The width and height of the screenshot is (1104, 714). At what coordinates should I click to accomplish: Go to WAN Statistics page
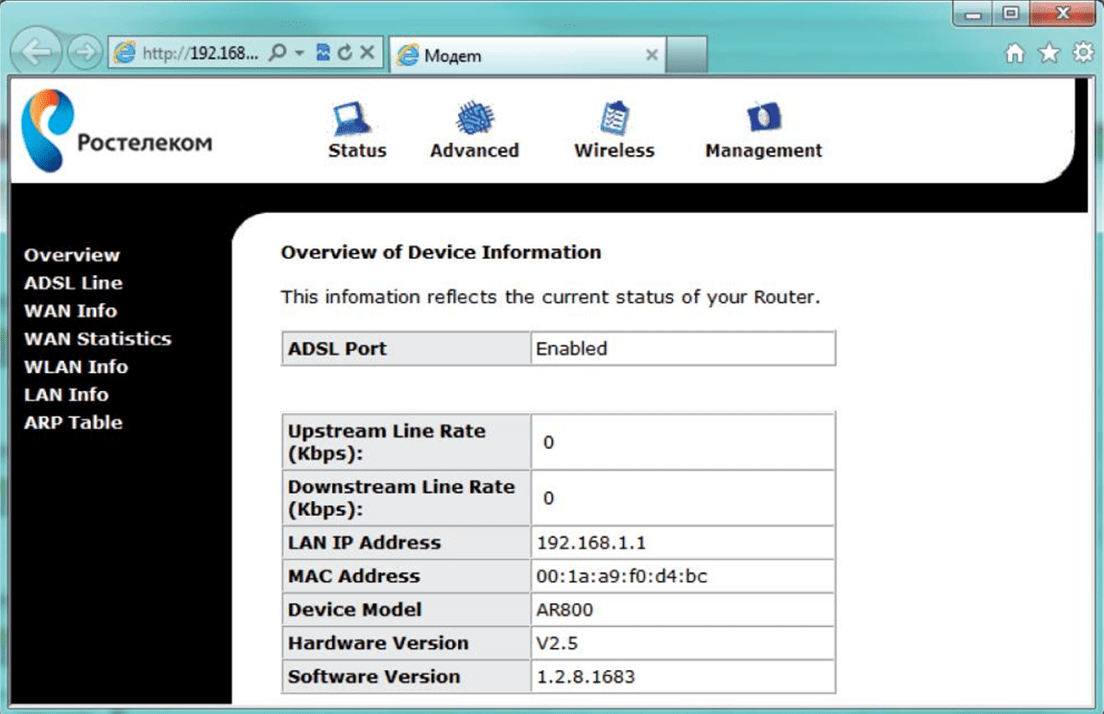98,339
